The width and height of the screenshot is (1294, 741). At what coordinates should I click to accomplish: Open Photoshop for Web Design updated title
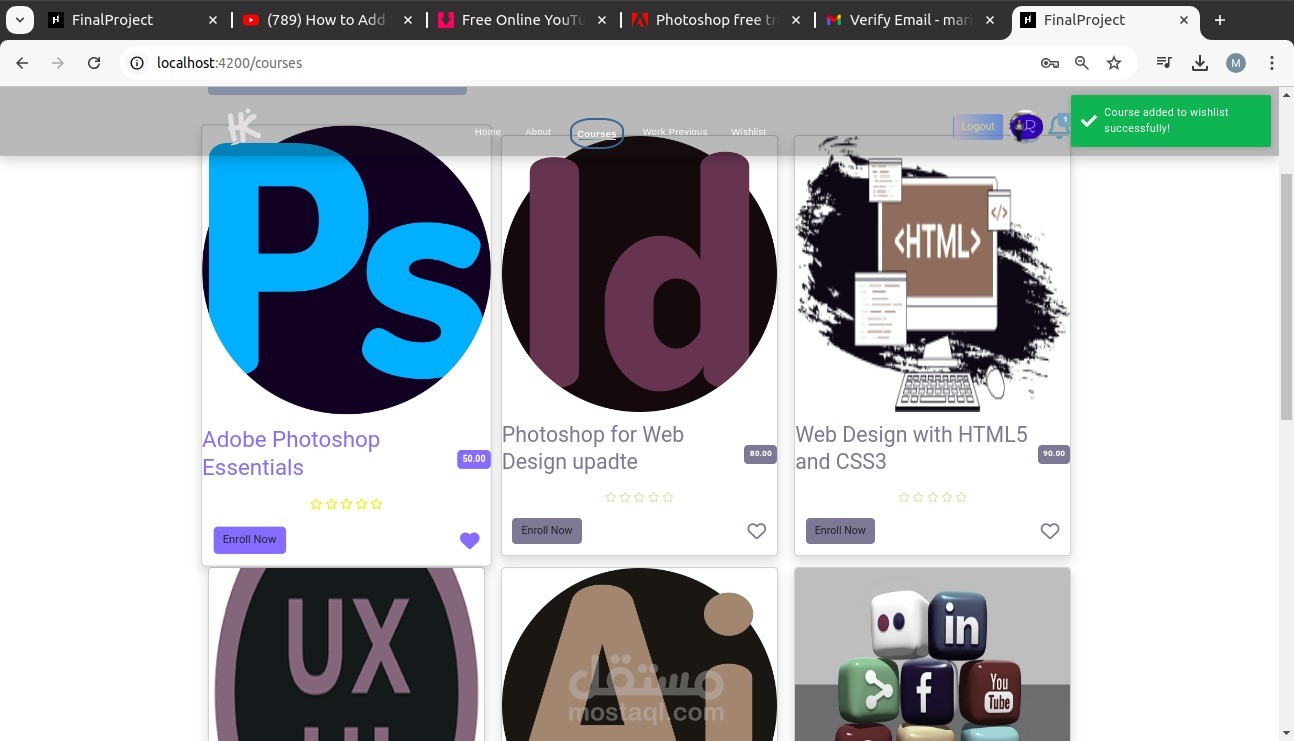[x=593, y=448]
